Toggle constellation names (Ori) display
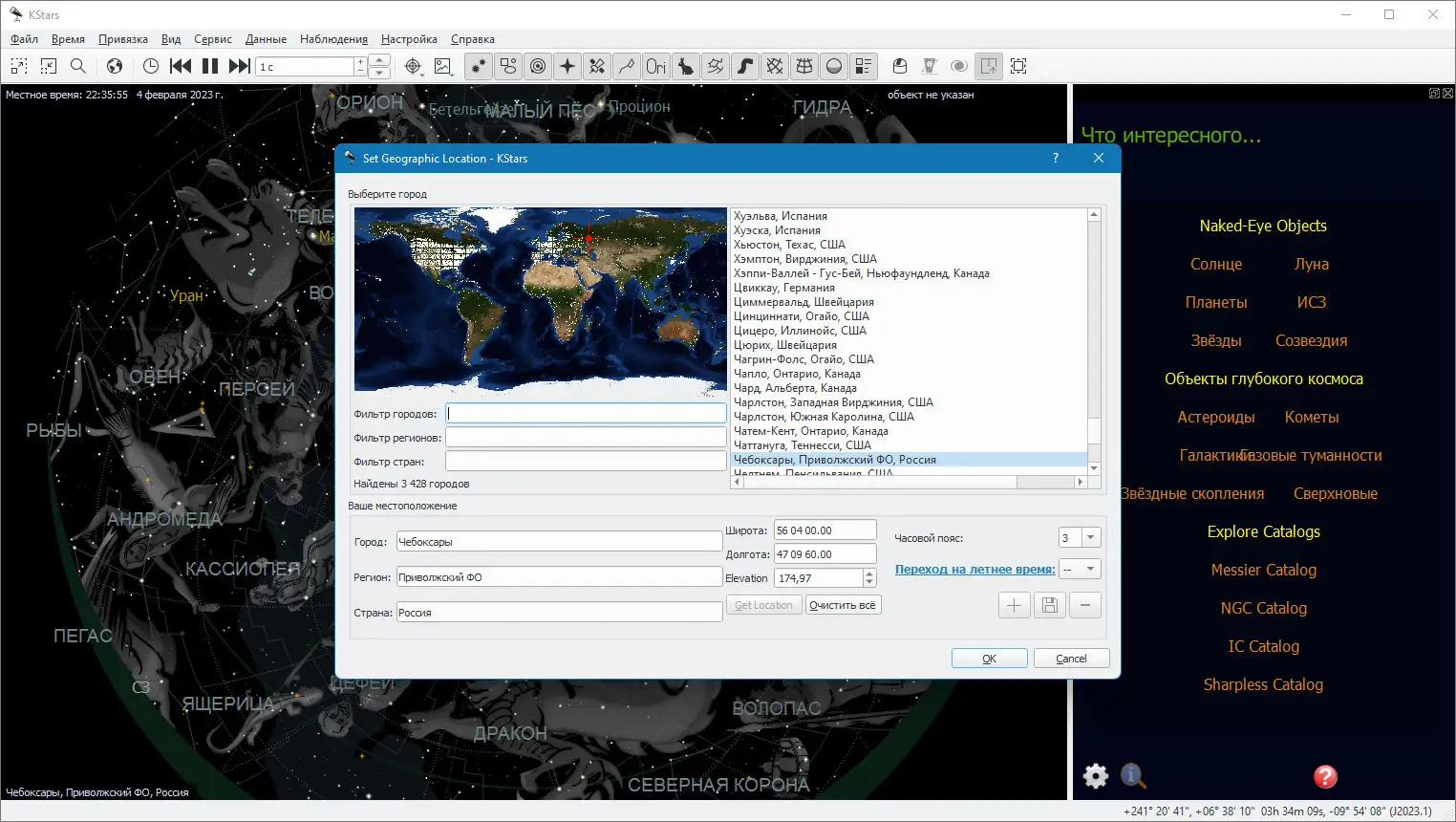The width and height of the screenshot is (1456, 822). (x=655, y=66)
